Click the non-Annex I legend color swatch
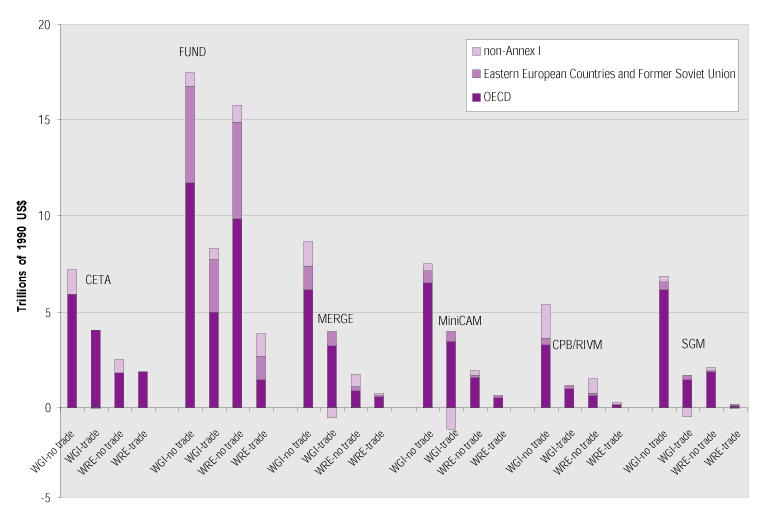This screenshot has width=767, height=528. (x=475, y=51)
